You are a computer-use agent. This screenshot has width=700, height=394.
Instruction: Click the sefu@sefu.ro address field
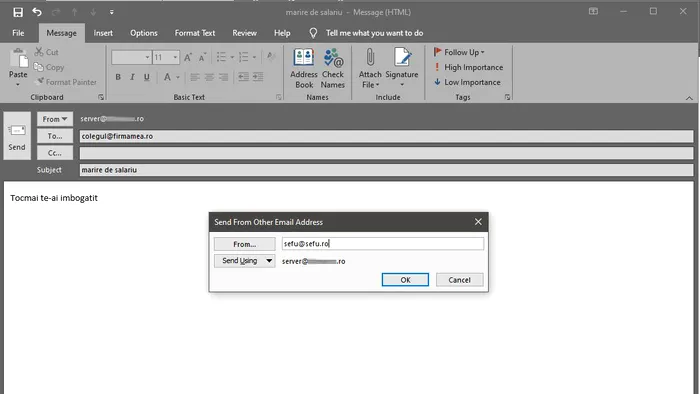point(383,244)
